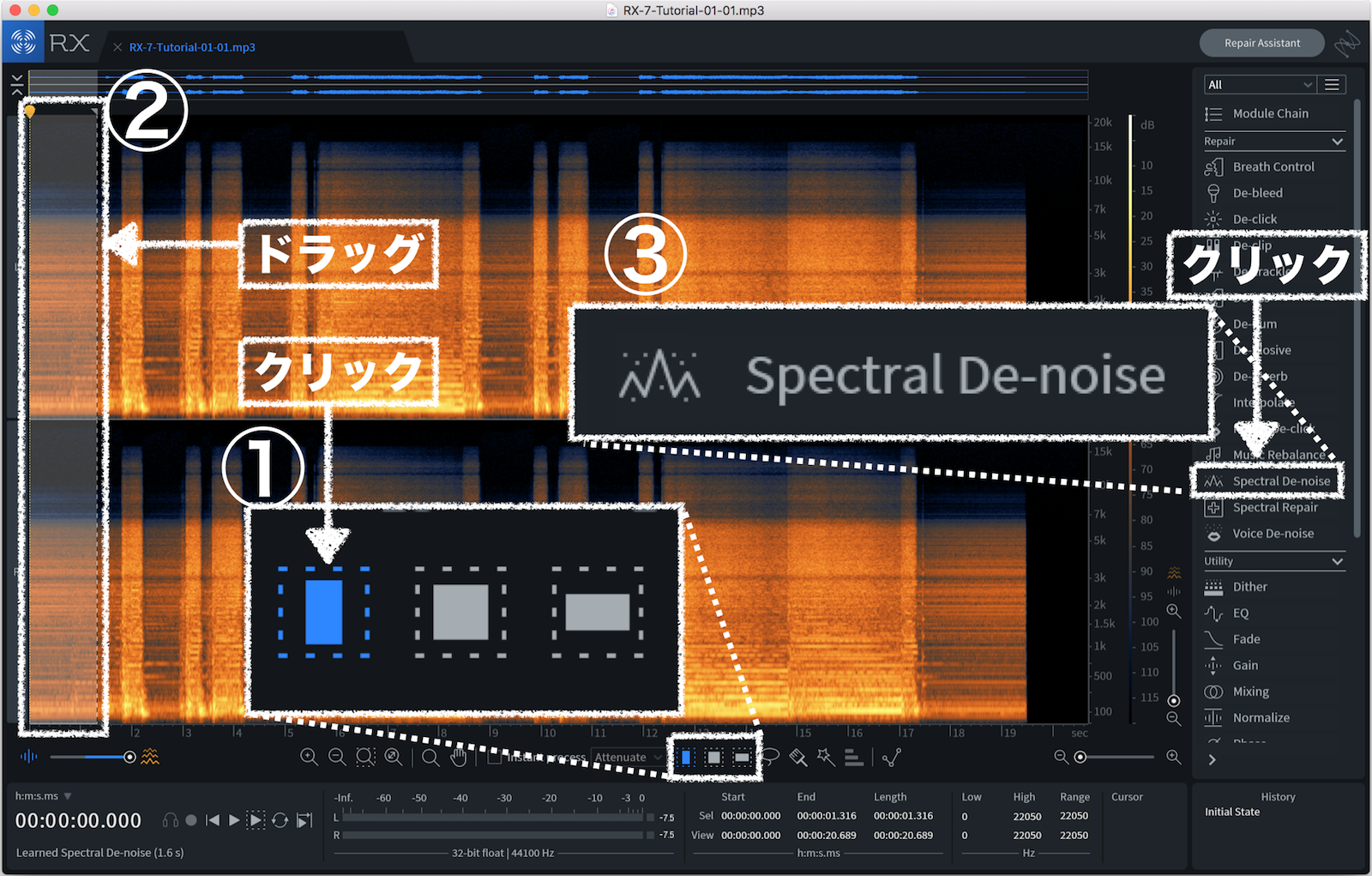Expand the module panel arrow
Image resolution: width=1372 pixels, height=876 pixels.
tap(1212, 760)
